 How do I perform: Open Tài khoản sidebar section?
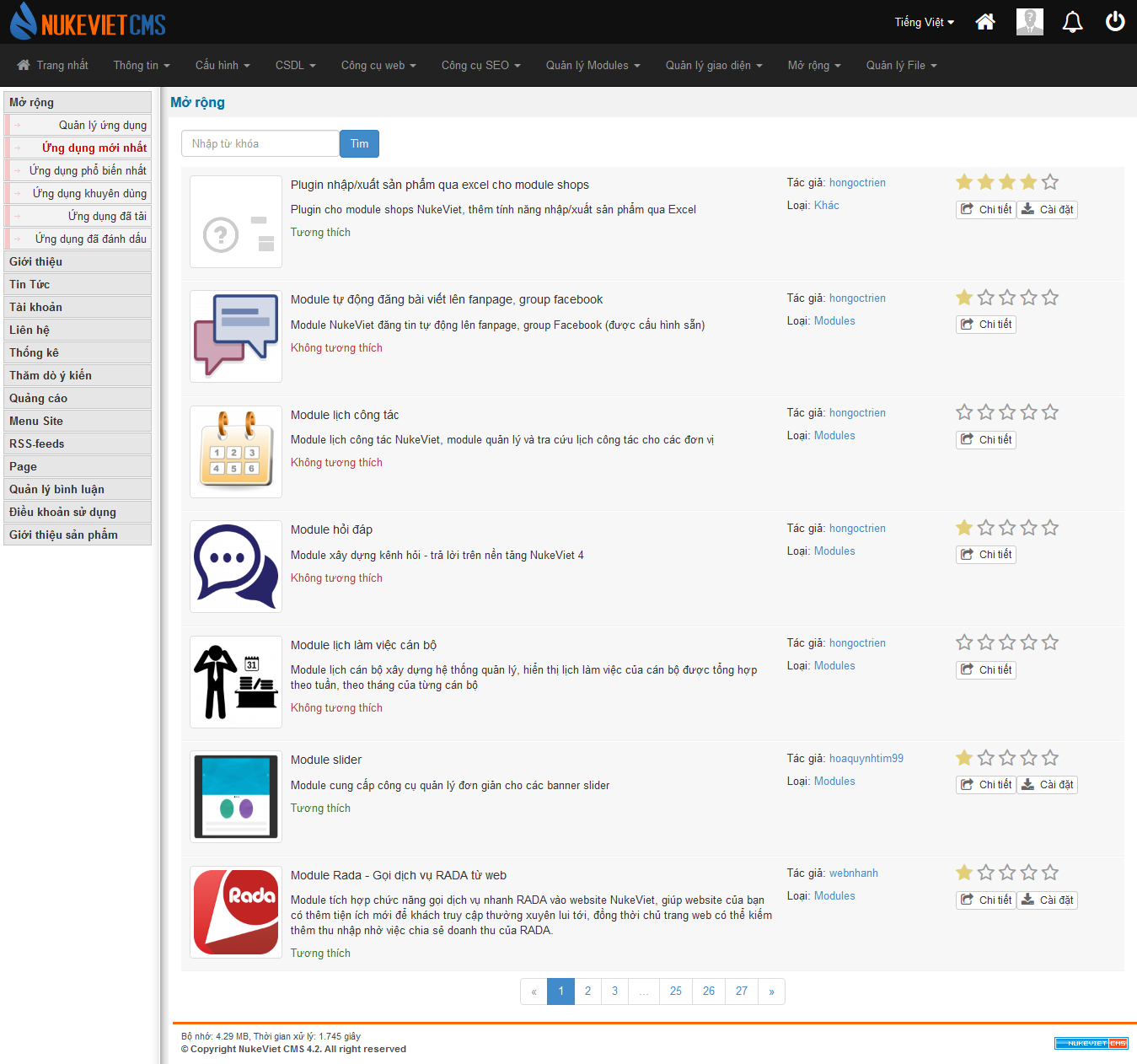click(78, 307)
